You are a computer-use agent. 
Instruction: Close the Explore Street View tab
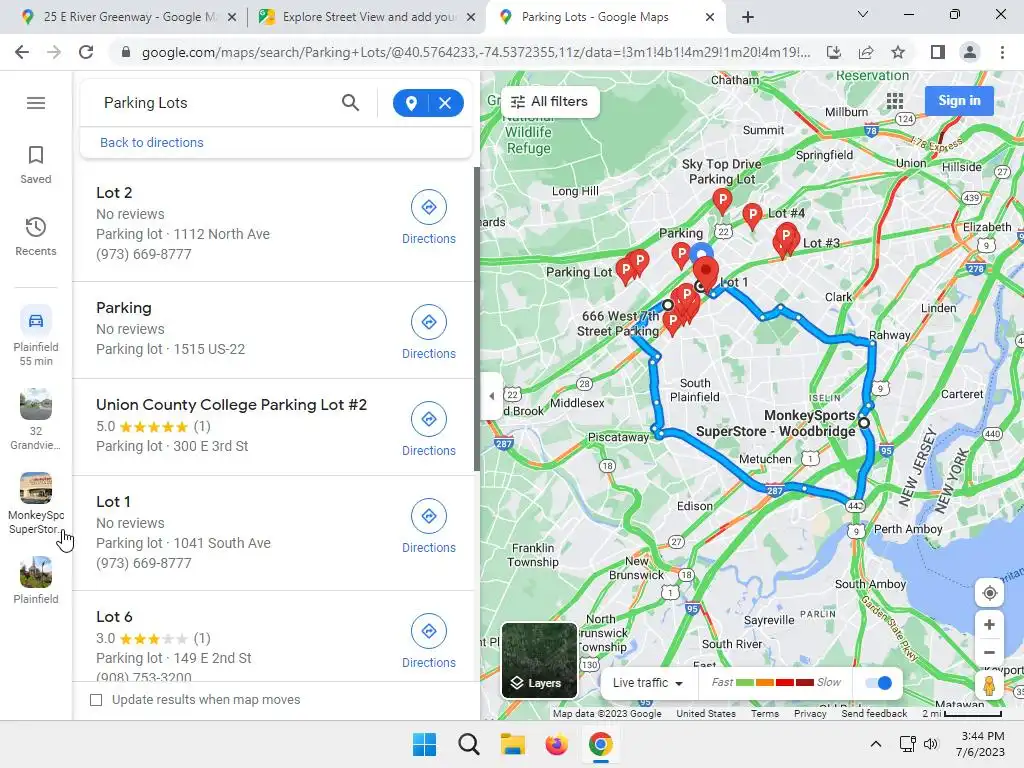pos(471,18)
